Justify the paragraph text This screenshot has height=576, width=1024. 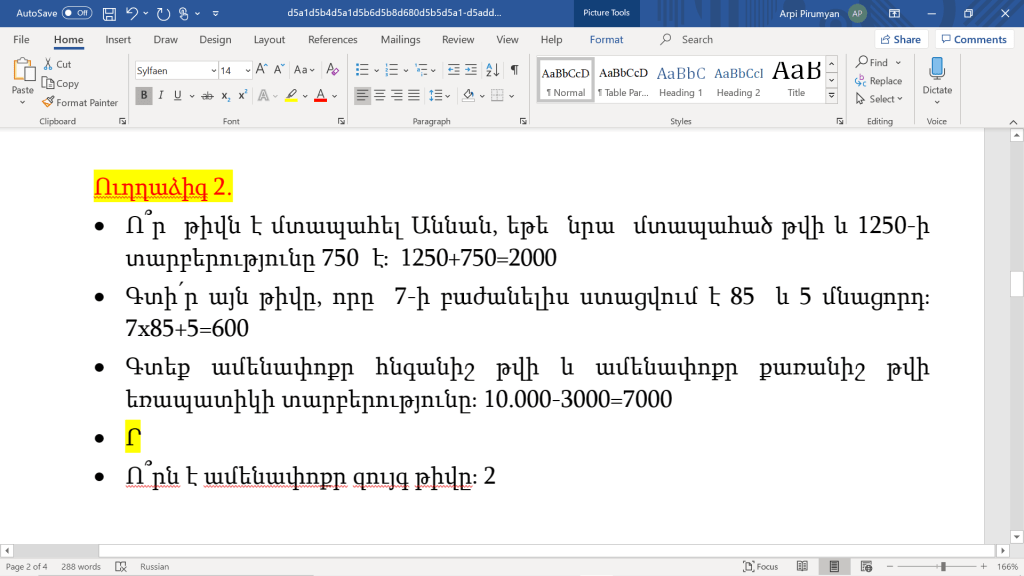(415, 96)
